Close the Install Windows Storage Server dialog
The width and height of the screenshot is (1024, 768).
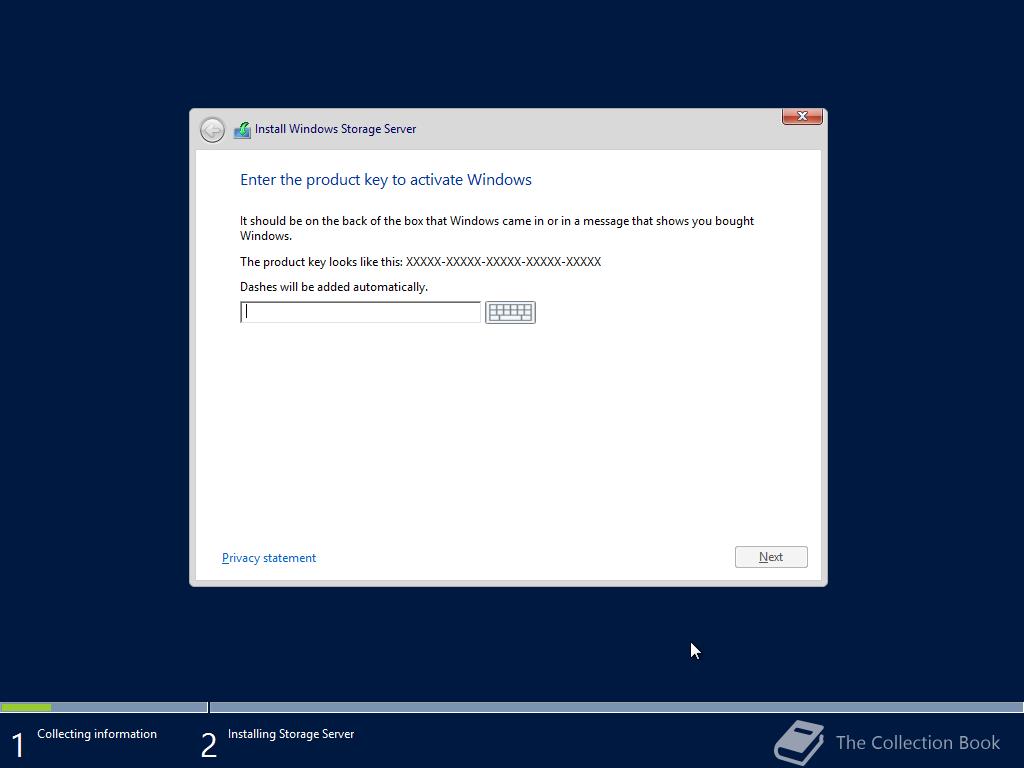(802, 116)
